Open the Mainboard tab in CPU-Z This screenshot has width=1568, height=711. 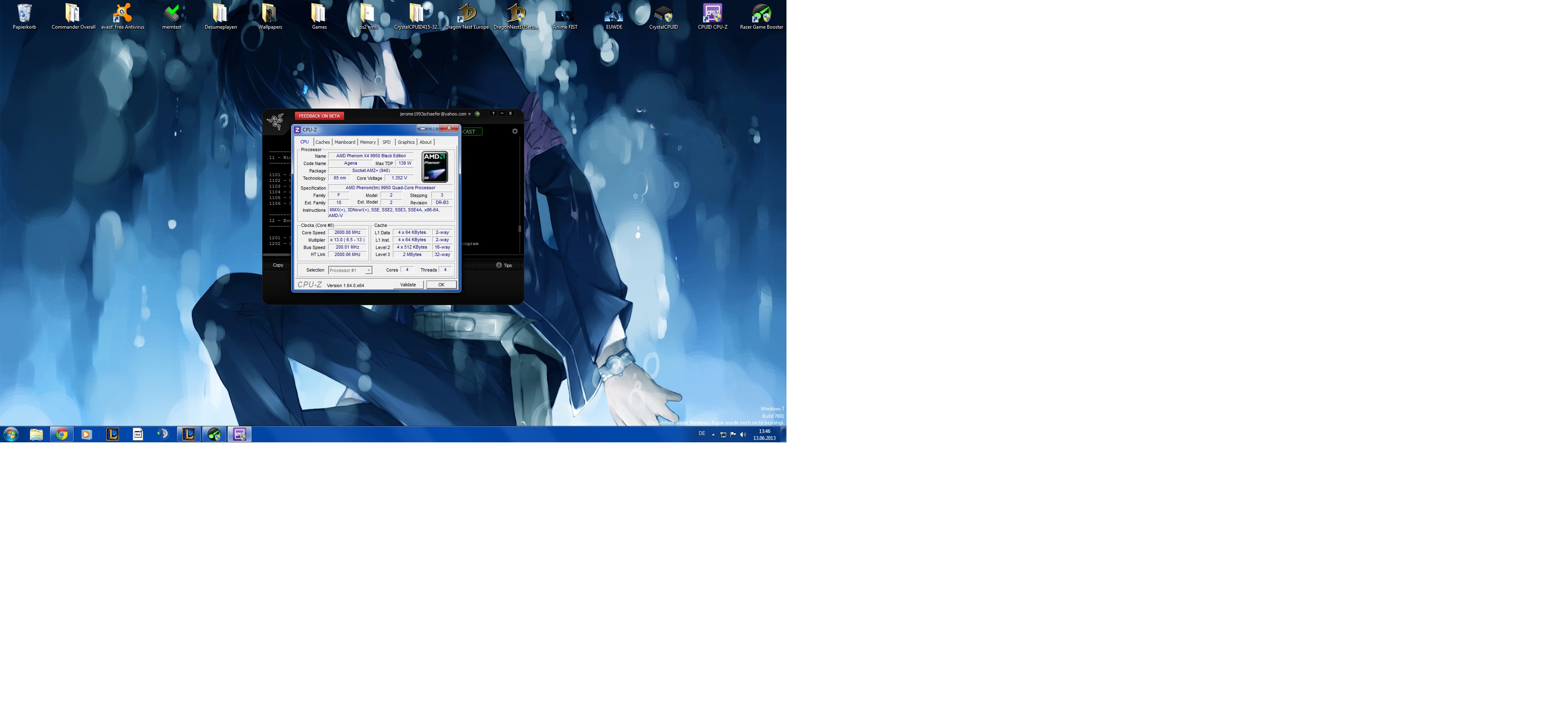click(x=344, y=142)
